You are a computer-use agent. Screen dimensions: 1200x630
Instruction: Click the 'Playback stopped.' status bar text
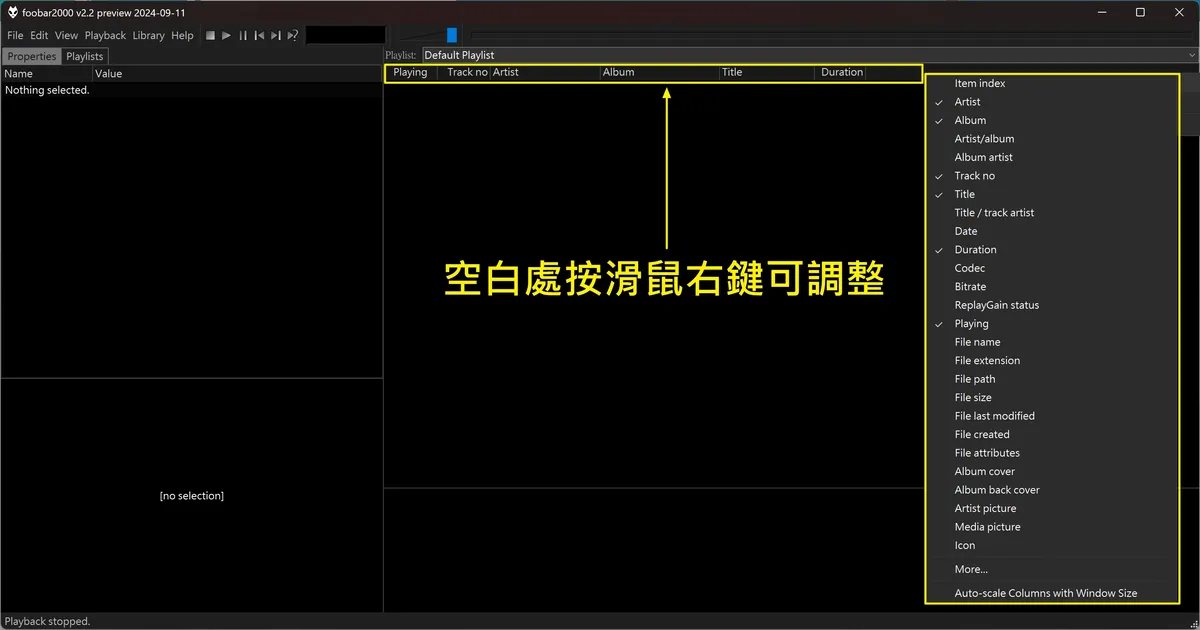pyautogui.click(x=48, y=621)
